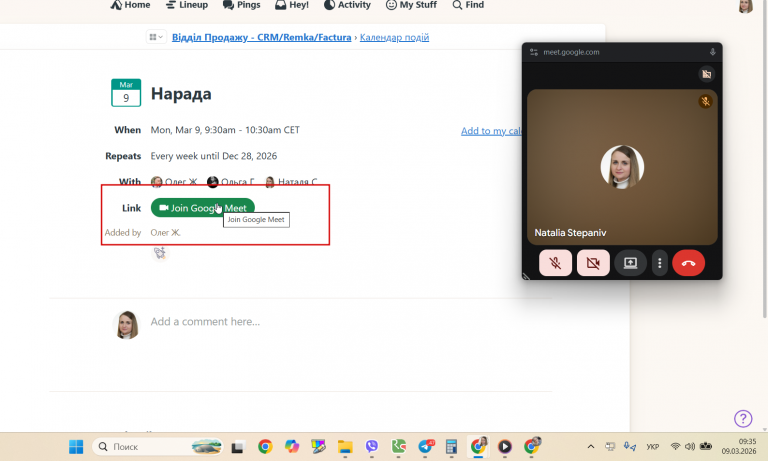The image size is (768, 461).
Task: Open Відділ Продажу - CRM/Remka/Factura project link
Action: [x=262, y=37]
